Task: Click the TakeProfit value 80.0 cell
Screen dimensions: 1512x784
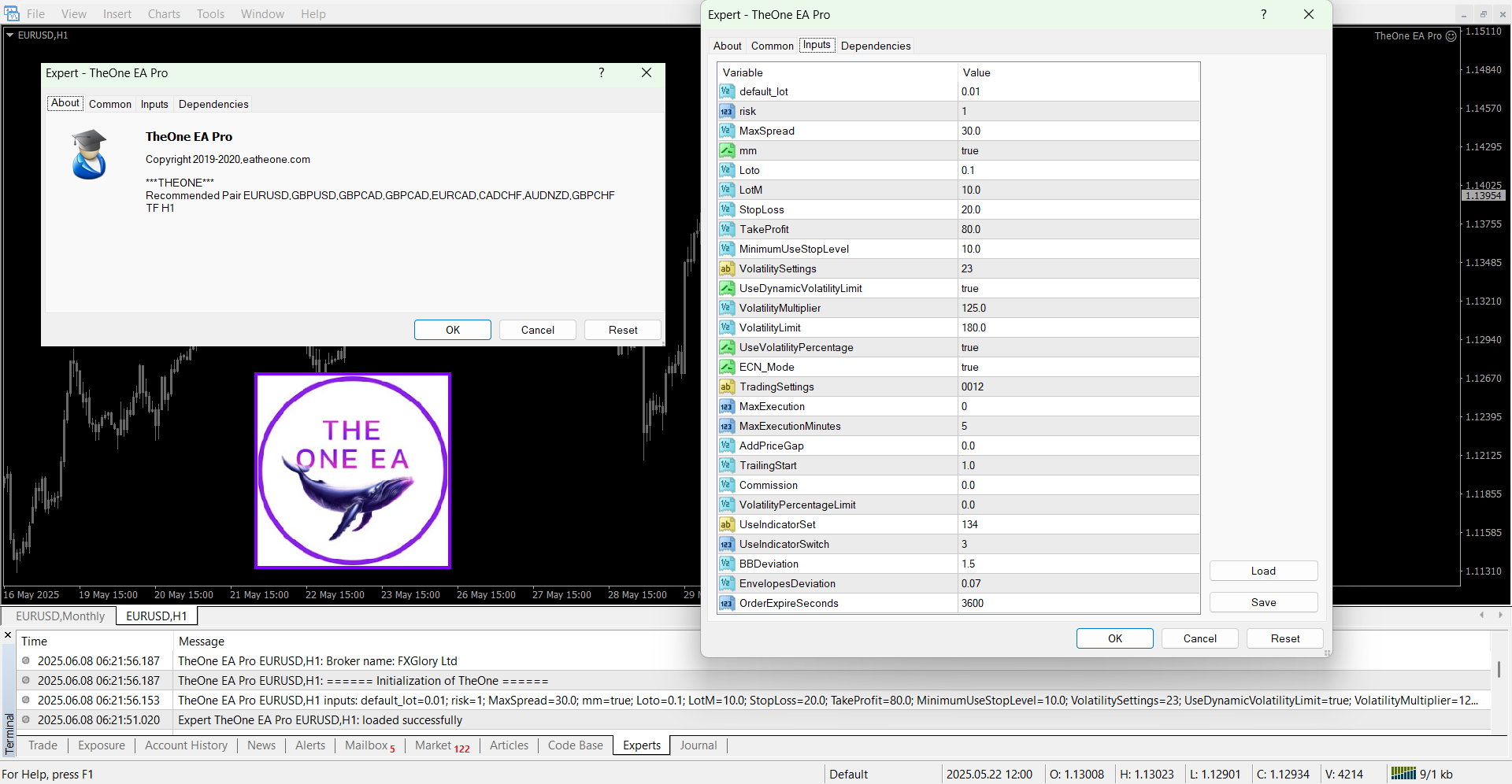Action: click(x=1079, y=229)
